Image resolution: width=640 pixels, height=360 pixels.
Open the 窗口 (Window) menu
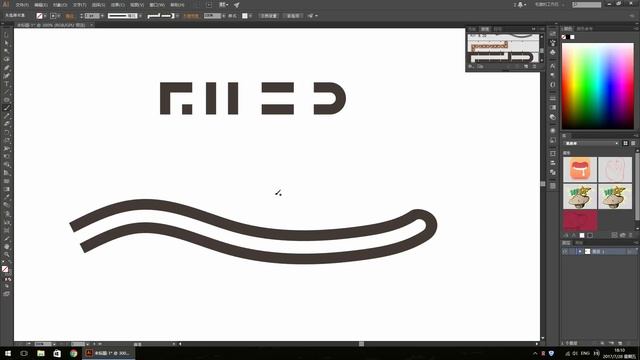click(x=157, y=5)
